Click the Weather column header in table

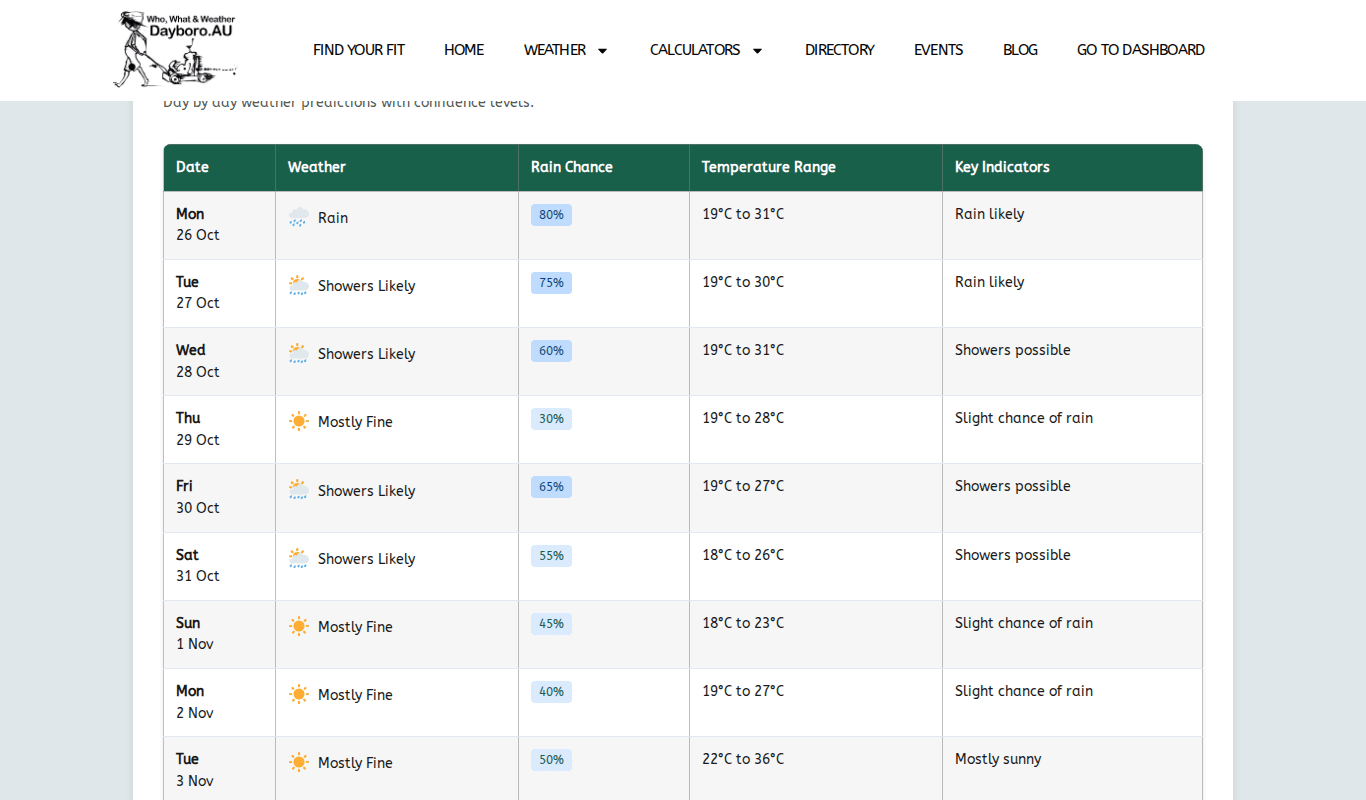point(397,167)
